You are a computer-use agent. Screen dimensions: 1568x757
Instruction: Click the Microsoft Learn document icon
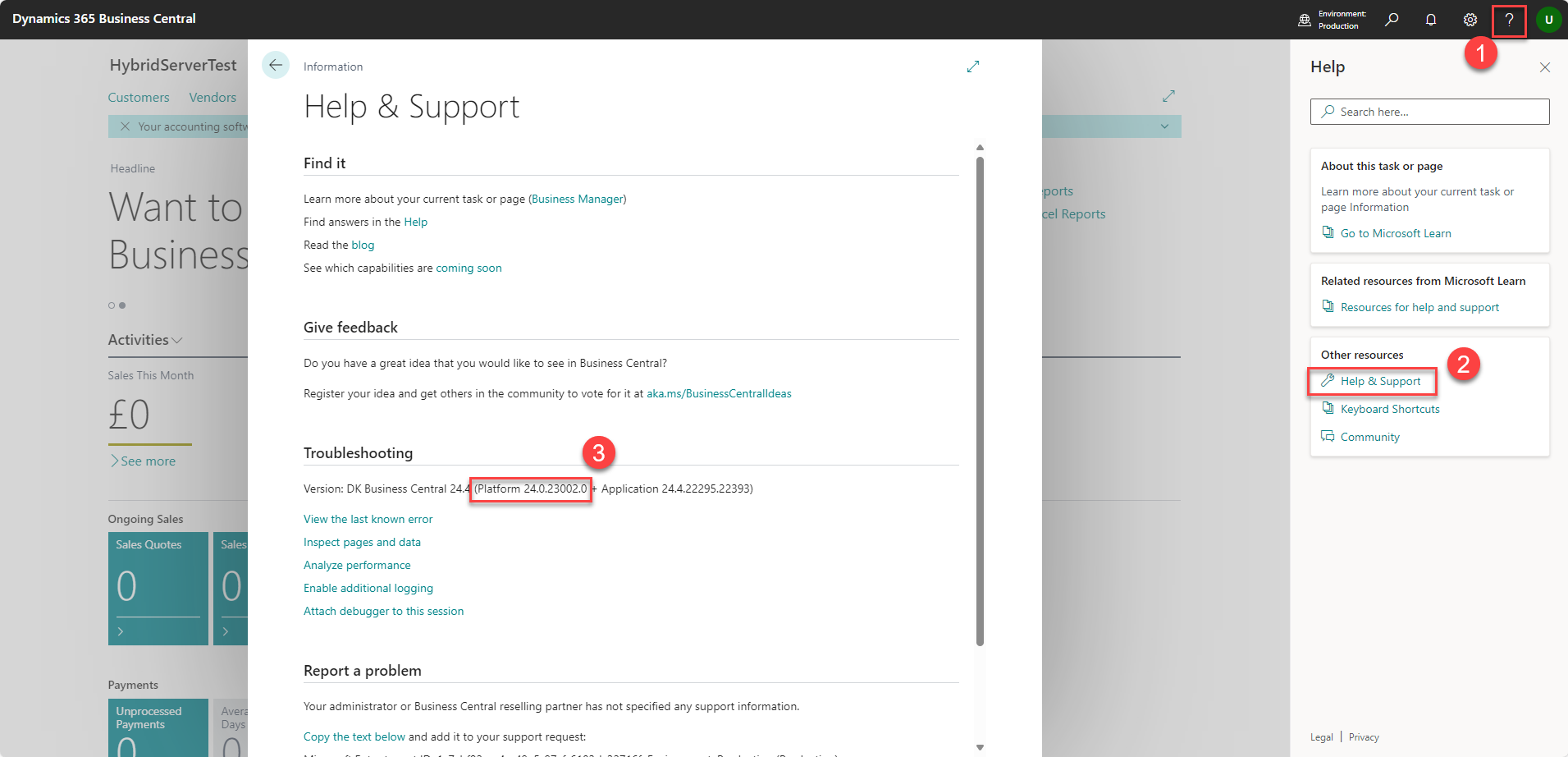(x=1328, y=232)
